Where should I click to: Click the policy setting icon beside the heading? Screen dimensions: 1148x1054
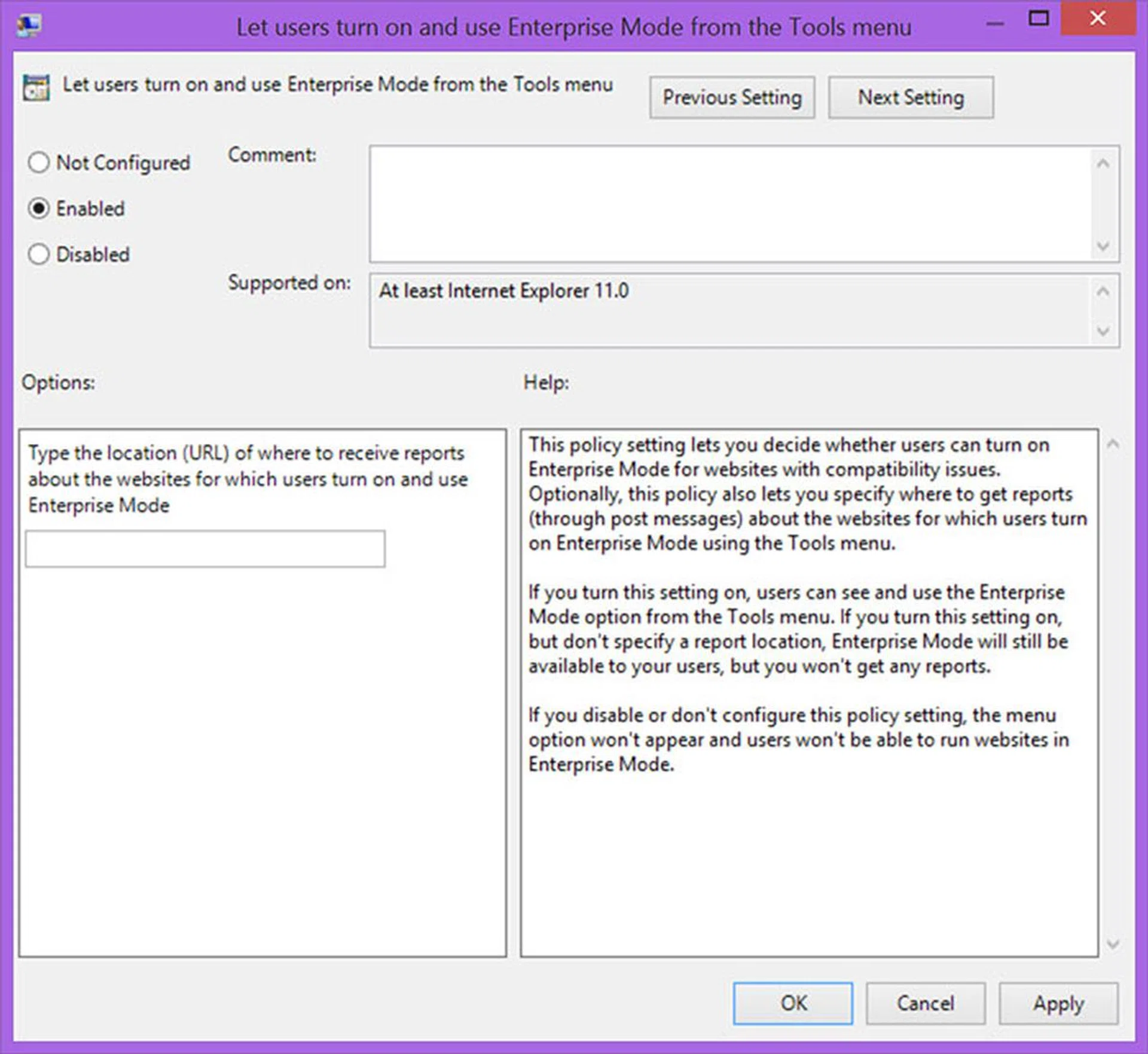click(x=36, y=88)
